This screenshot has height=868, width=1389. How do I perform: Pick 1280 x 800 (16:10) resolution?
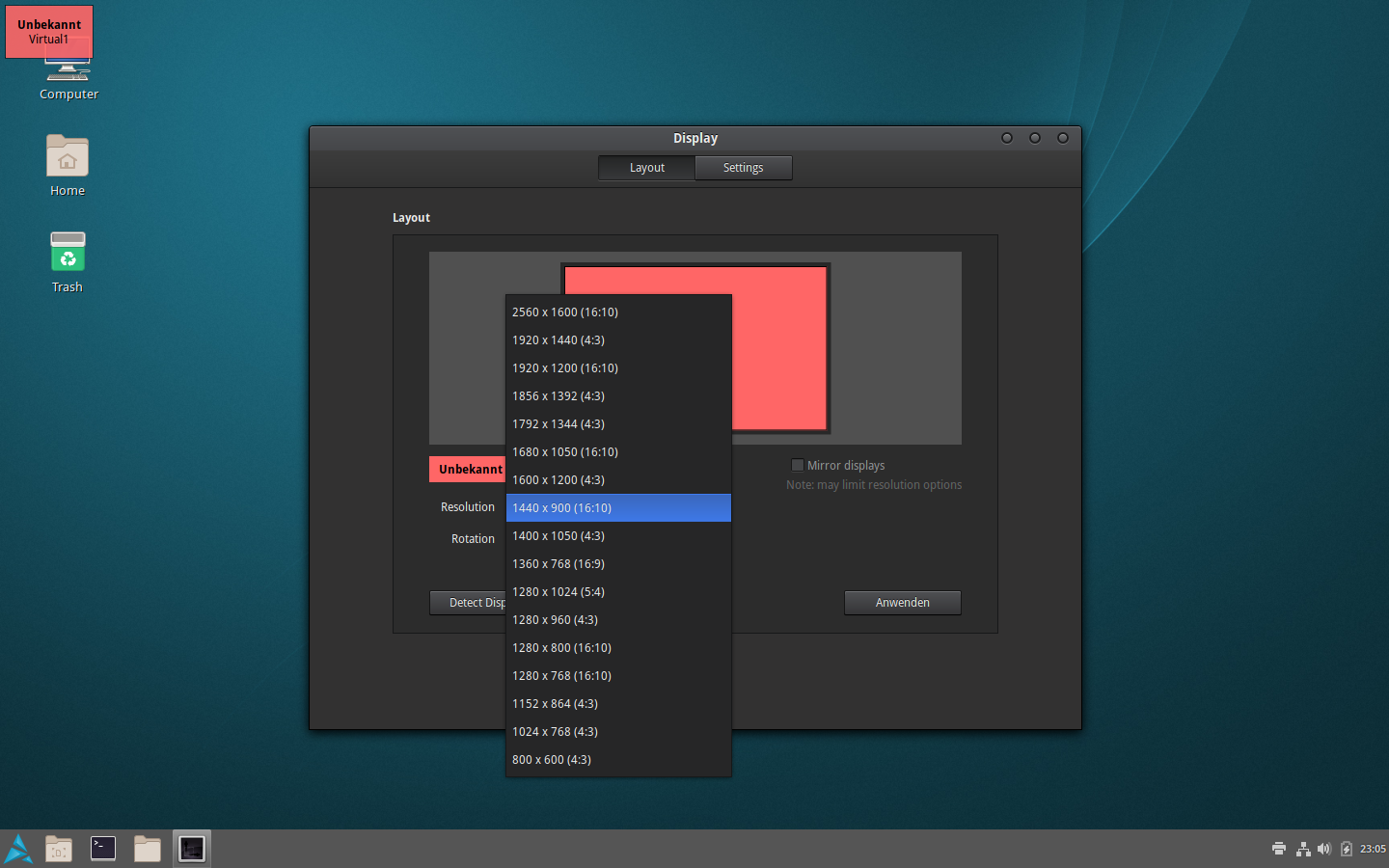(618, 648)
